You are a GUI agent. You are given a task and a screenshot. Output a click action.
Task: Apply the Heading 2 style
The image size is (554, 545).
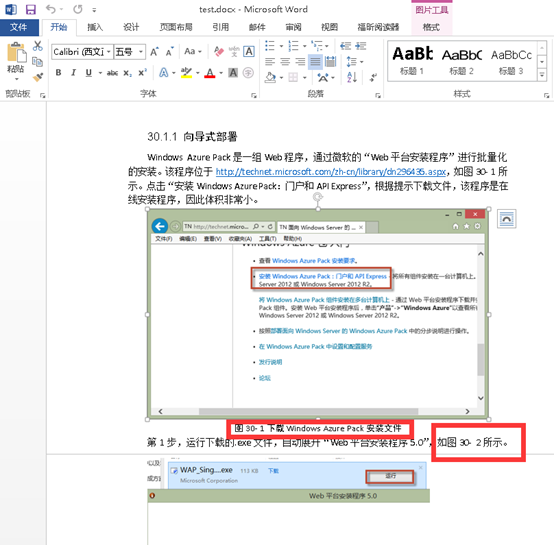pos(461,60)
